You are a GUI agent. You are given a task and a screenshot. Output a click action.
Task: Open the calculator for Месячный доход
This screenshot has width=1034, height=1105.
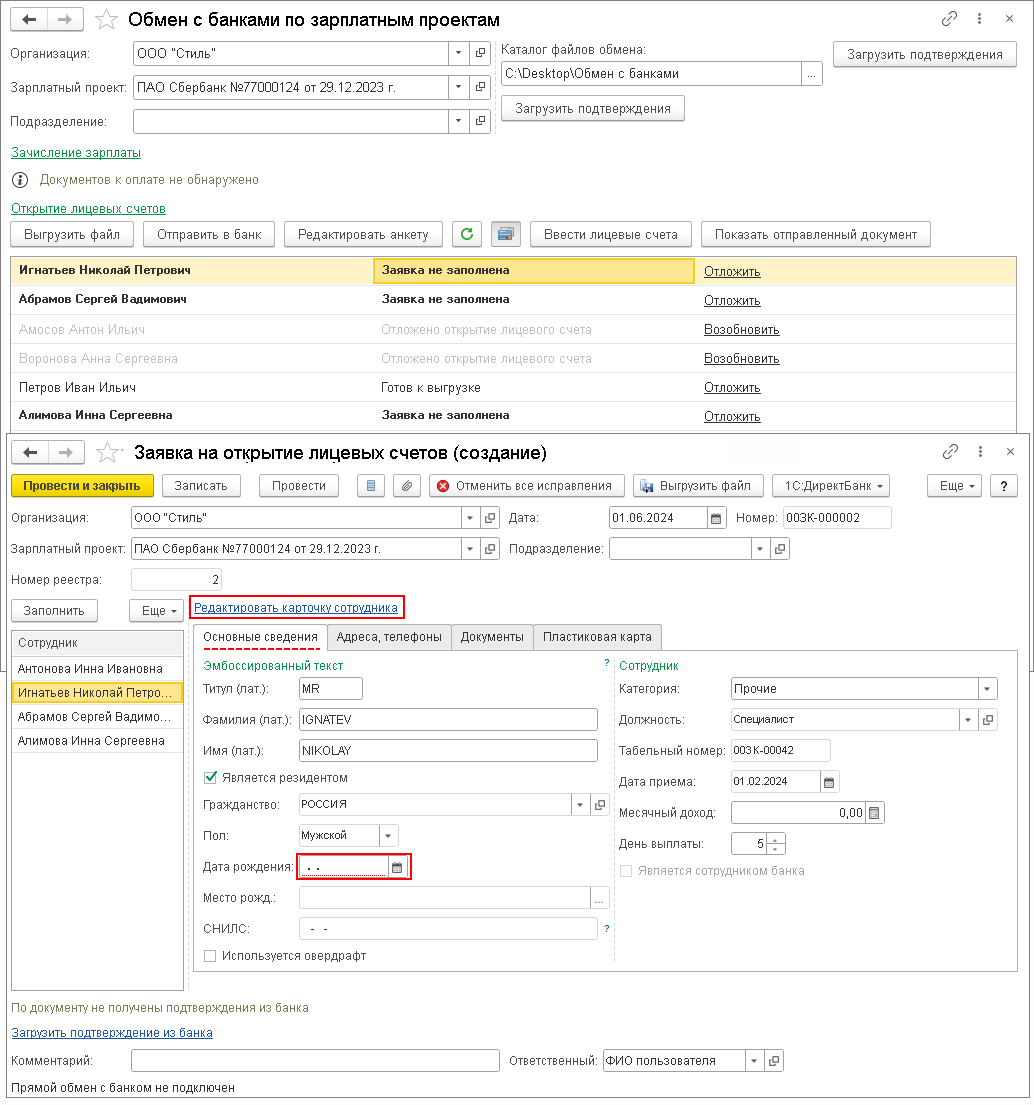pyautogui.click(x=874, y=813)
